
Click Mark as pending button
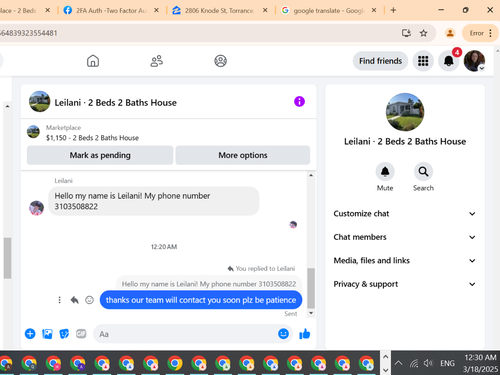point(100,155)
